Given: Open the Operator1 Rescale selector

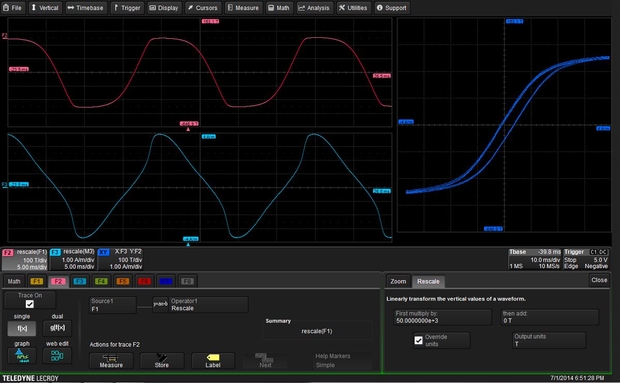Looking at the screenshot, I should [x=208, y=305].
